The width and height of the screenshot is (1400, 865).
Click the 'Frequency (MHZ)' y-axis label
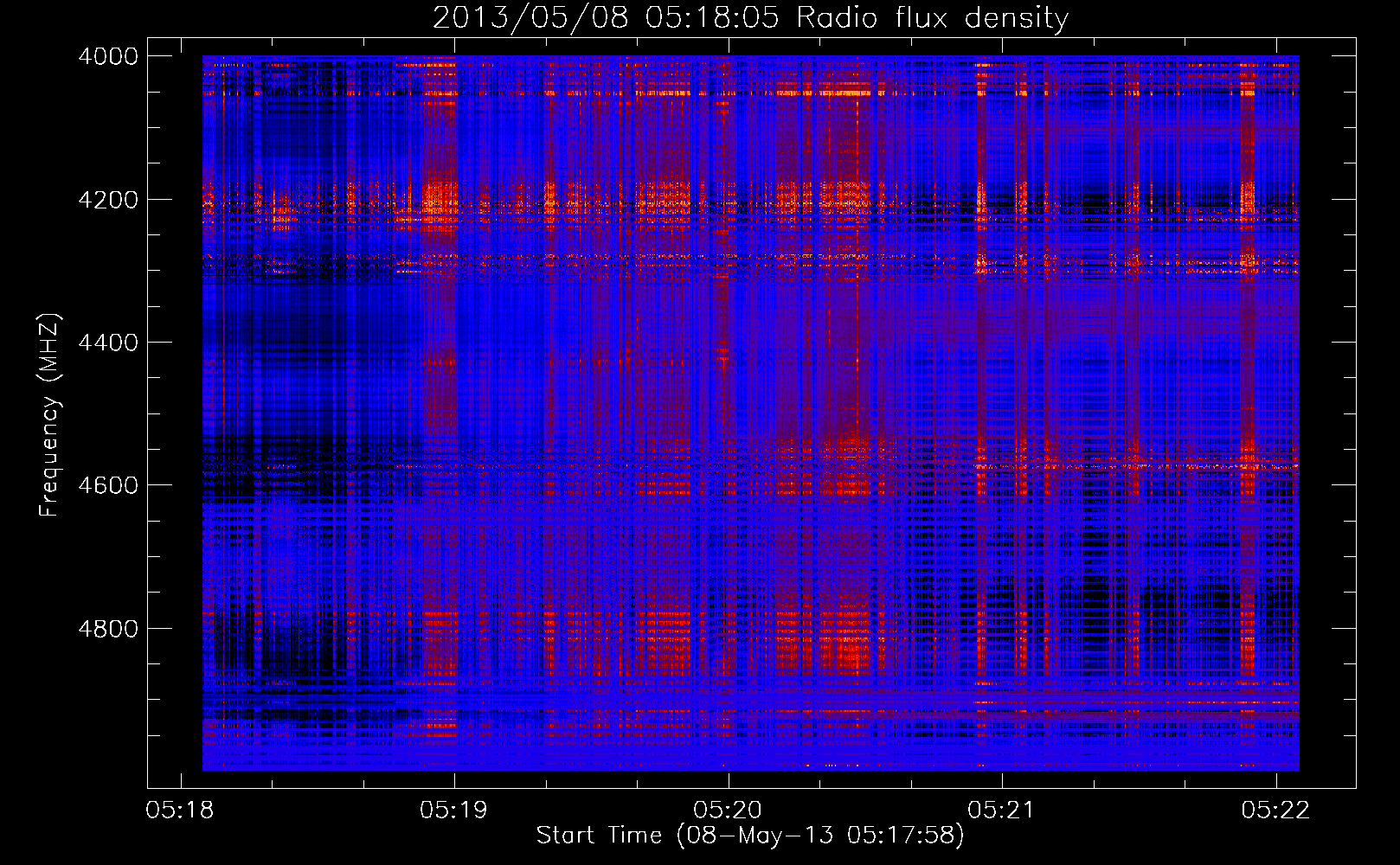49,415
